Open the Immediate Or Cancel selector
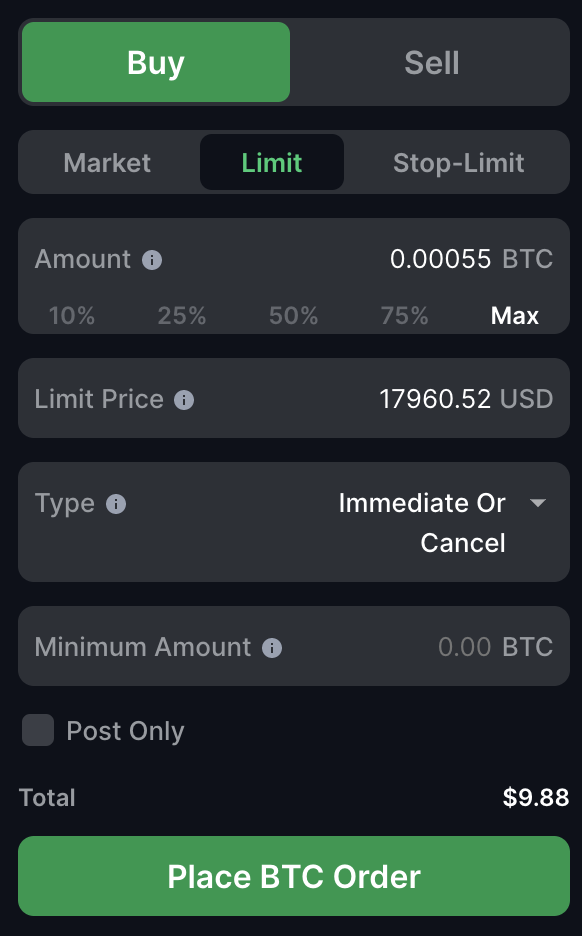The height and width of the screenshot is (936, 582). click(x=422, y=523)
